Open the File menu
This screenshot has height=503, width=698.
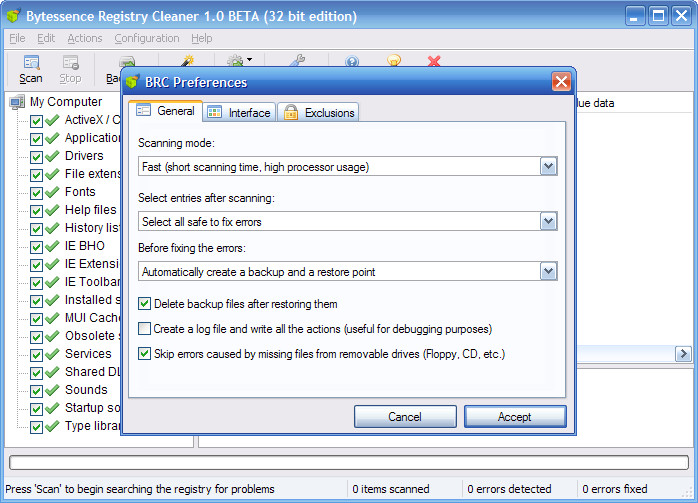click(x=17, y=38)
